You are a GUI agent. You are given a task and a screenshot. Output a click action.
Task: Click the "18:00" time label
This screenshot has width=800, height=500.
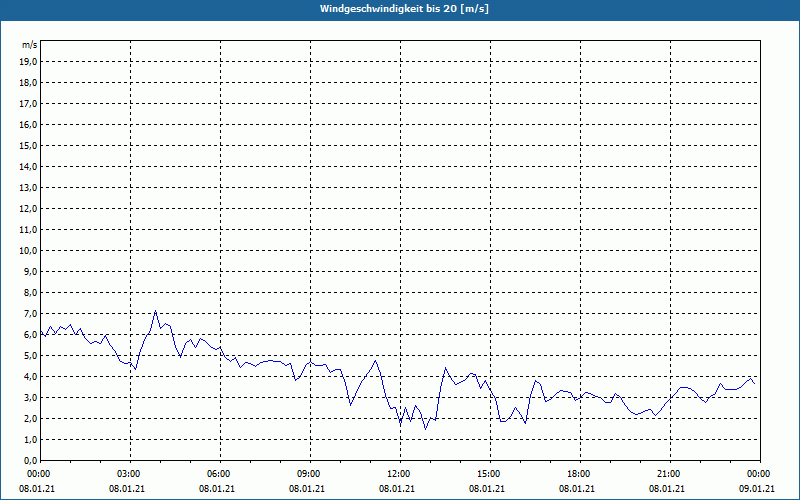[x=580, y=474]
